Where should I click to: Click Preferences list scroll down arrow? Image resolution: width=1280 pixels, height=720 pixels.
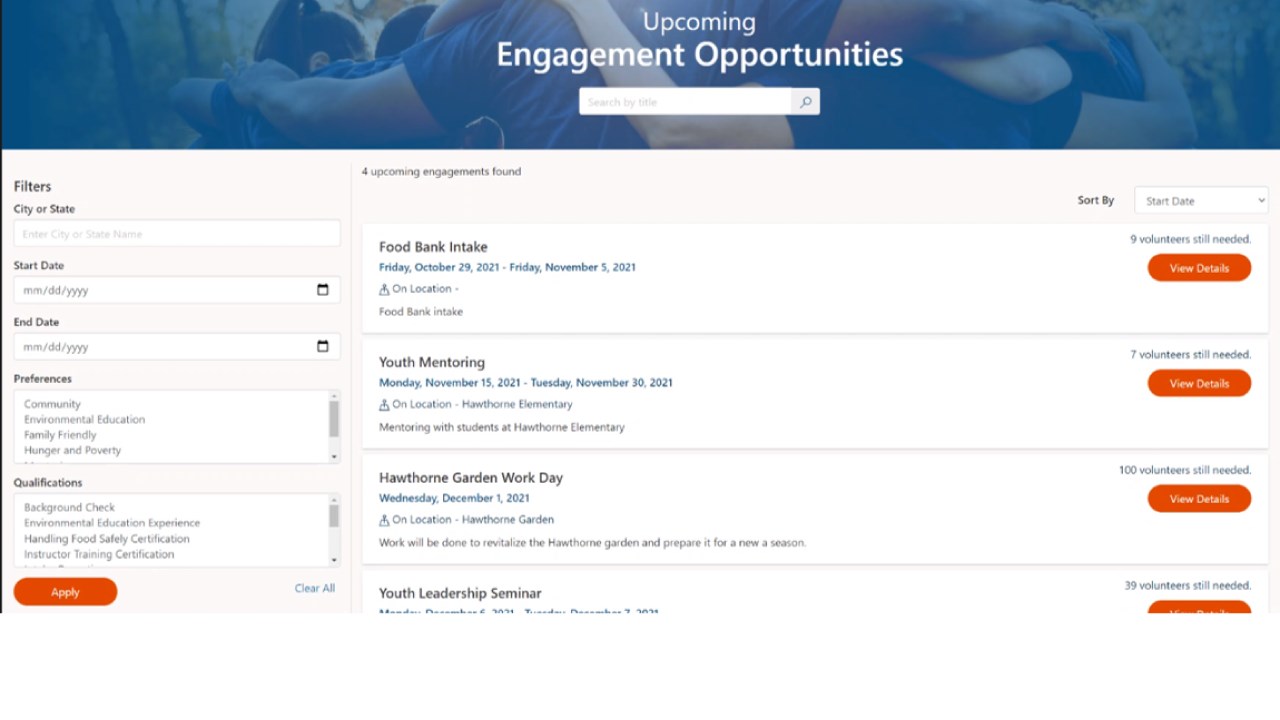334,457
